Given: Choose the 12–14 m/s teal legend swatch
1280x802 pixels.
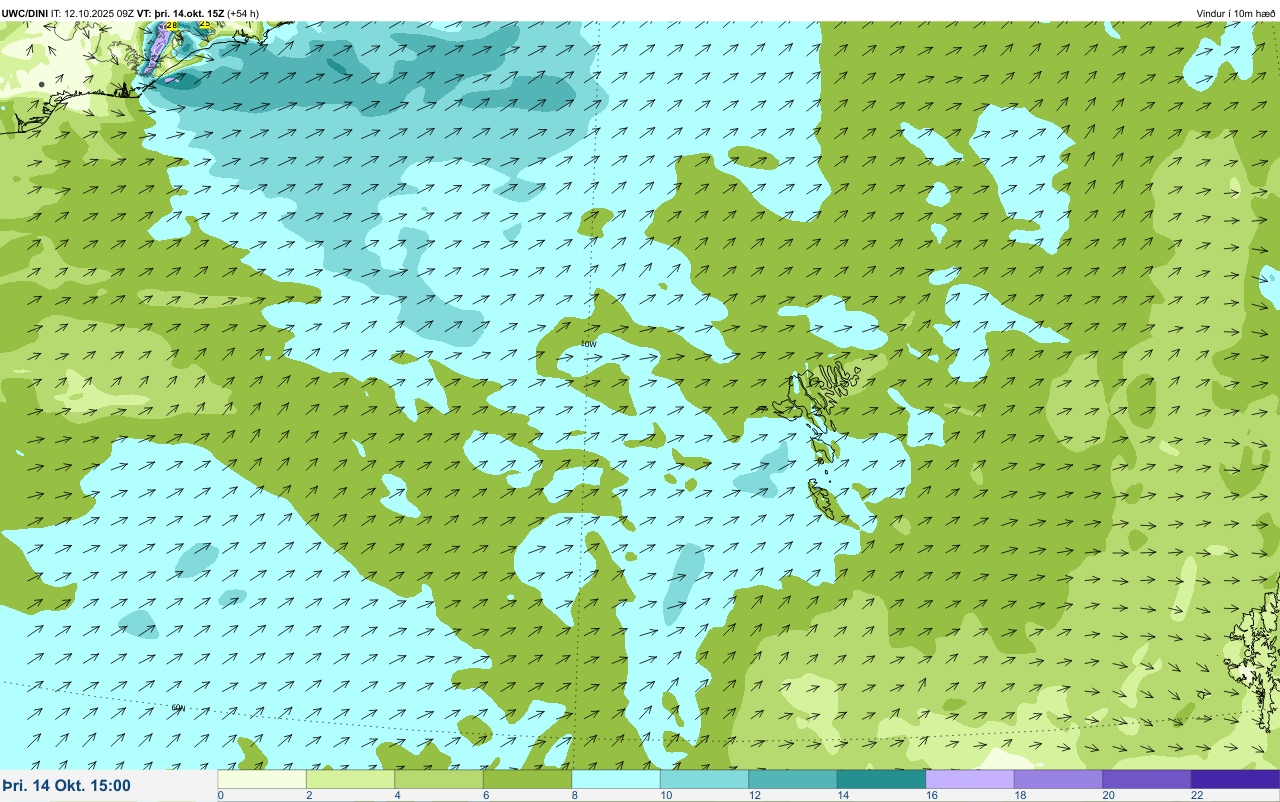Looking at the screenshot, I should 793,779.
